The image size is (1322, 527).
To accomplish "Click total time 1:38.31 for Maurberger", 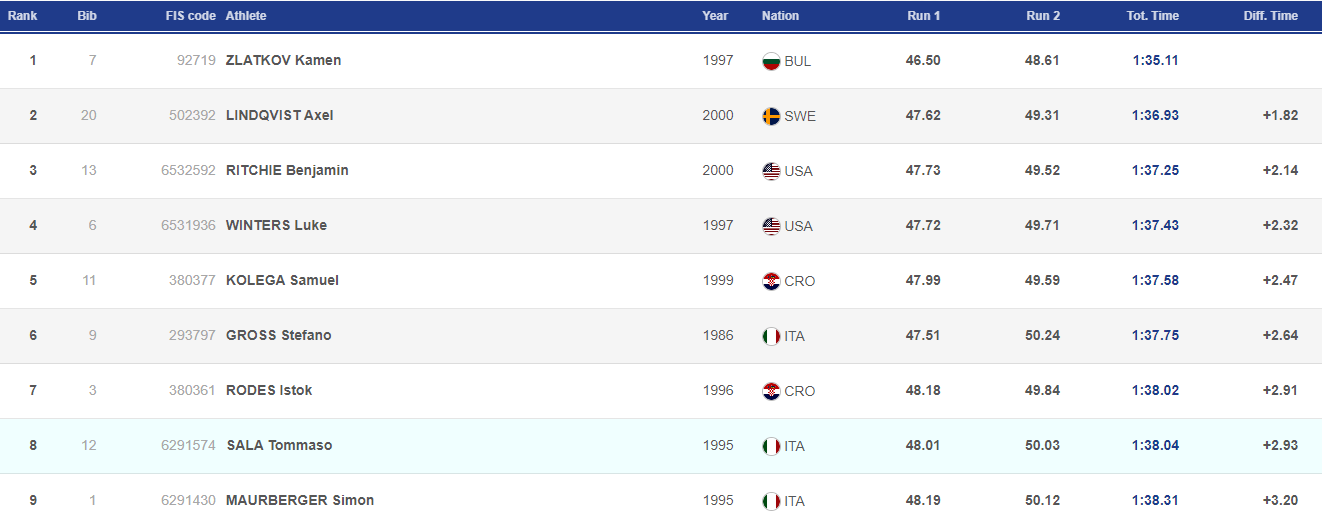I will tap(1155, 500).
